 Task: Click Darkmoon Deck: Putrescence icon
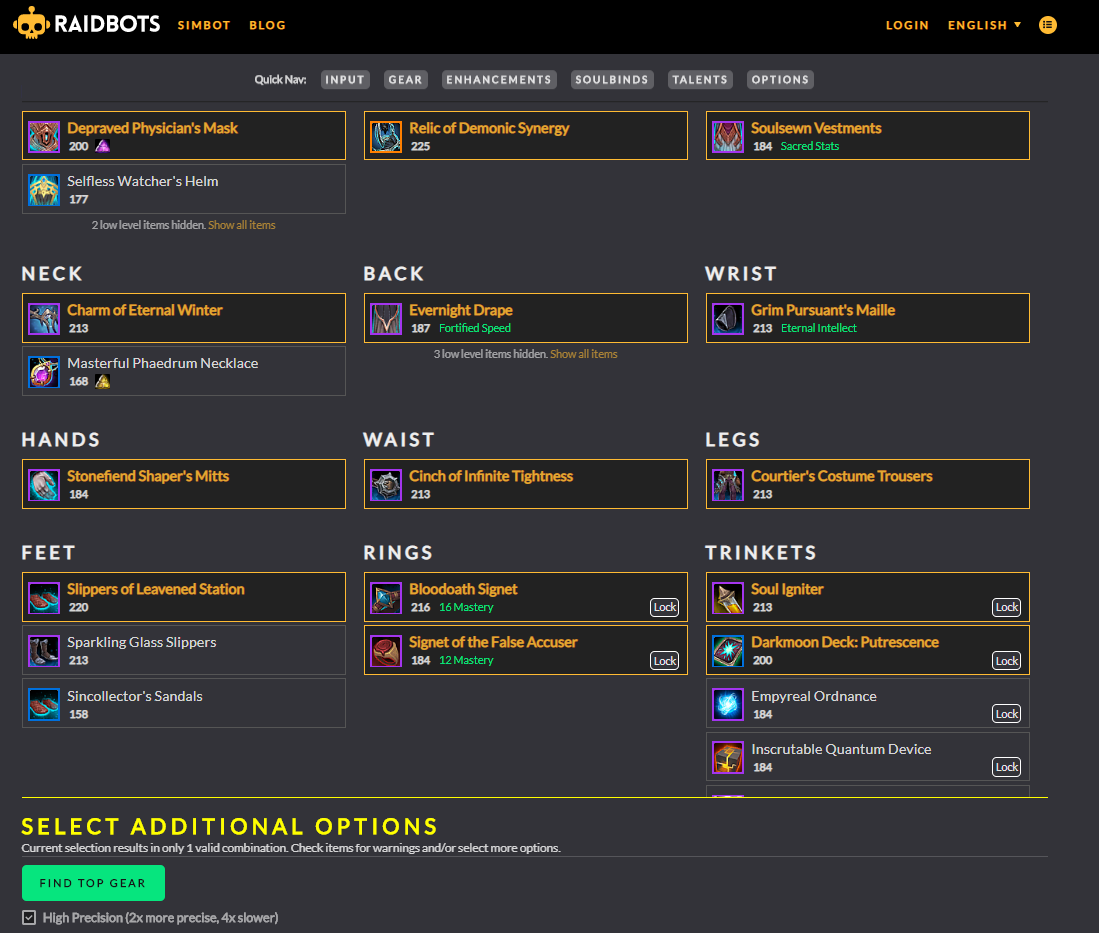(728, 651)
